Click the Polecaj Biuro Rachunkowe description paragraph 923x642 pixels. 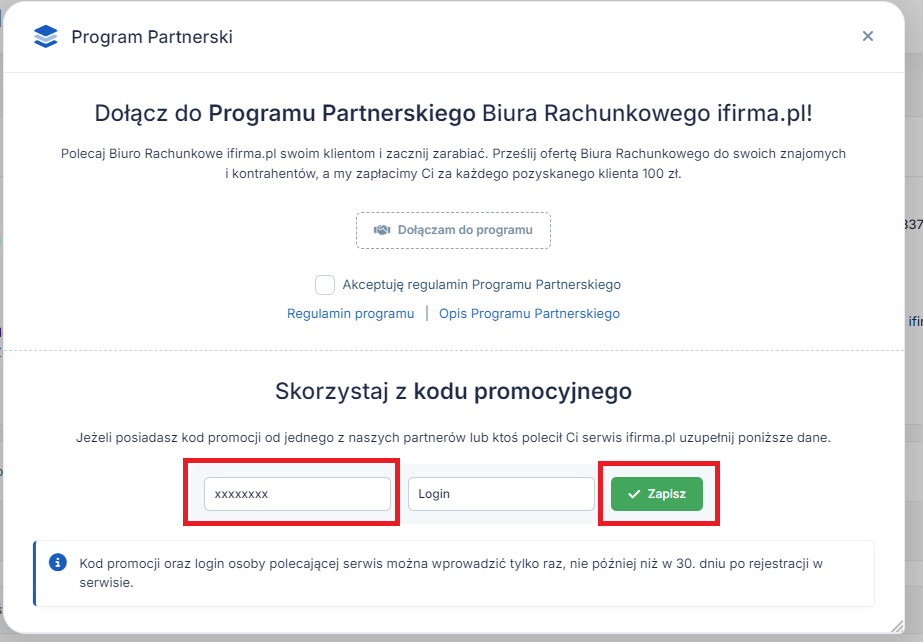[x=453, y=164]
